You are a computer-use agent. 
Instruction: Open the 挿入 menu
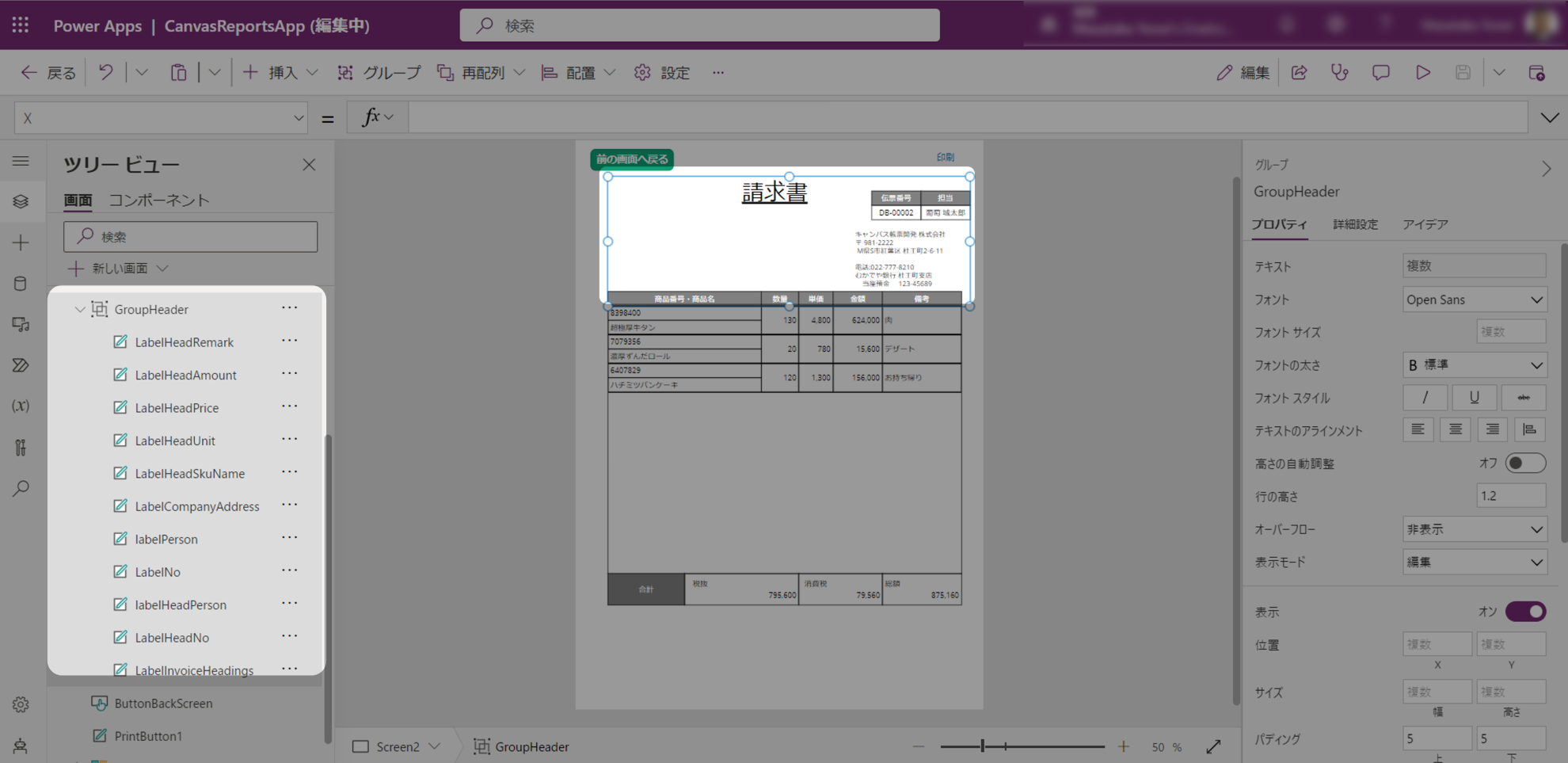coord(280,73)
